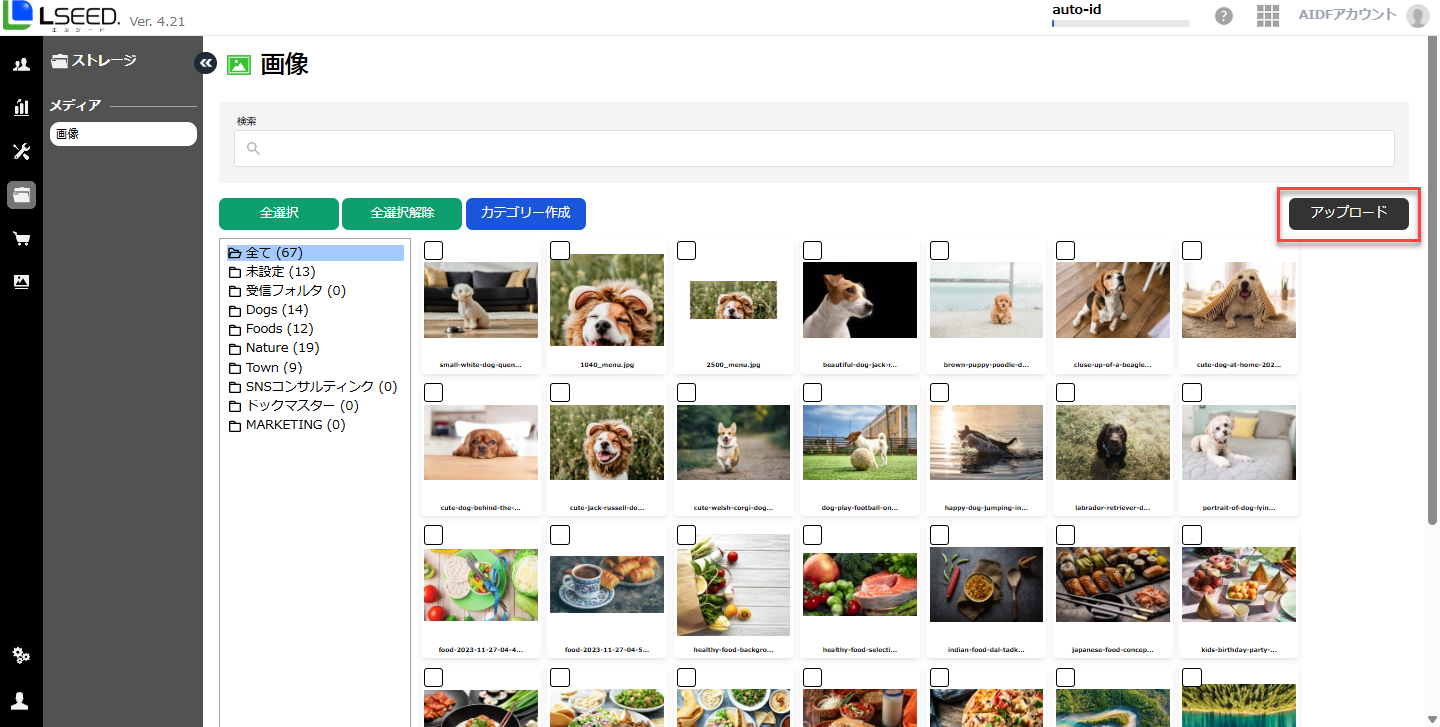Image resolution: width=1440 pixels, height=727 pixels.
Task: Click the help question mark icon
Action: [1223, 16]
